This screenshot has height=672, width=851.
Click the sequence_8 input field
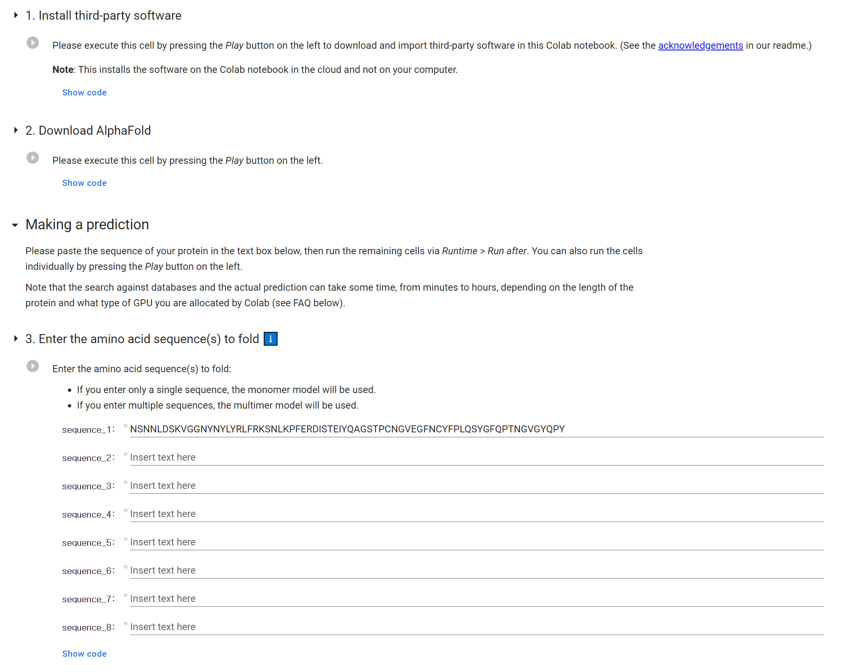pos(477,627)
